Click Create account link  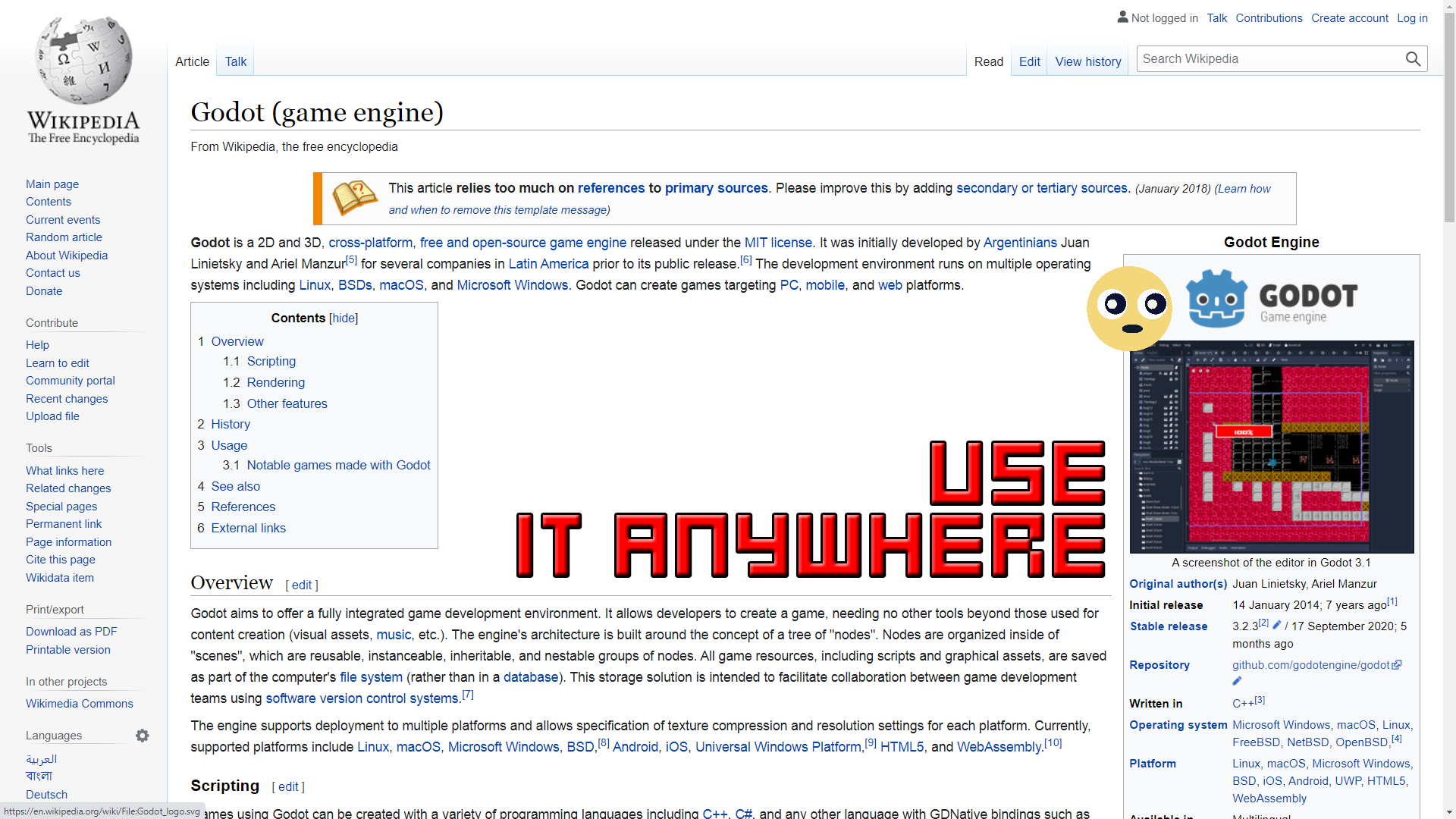tap(1350, 17)
